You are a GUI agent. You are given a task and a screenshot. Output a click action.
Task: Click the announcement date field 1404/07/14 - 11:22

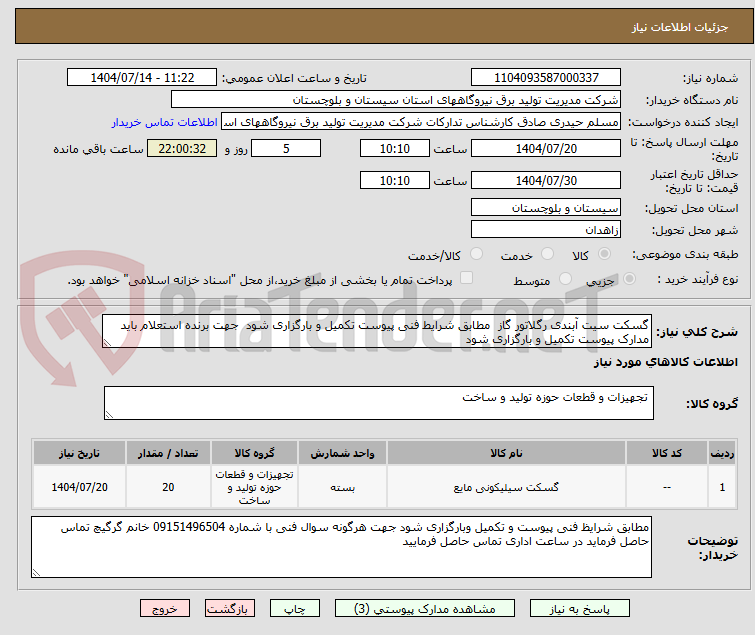[142, 78]
